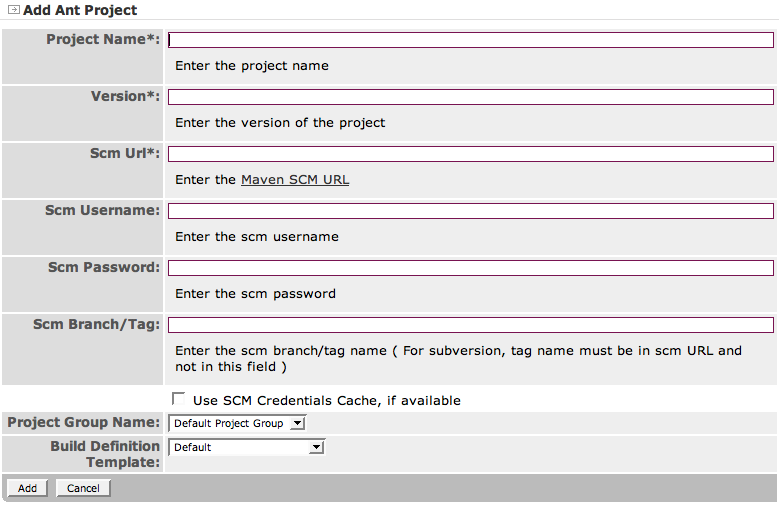Open the Project Group Name dropdown
Viewport: 782px width, 510px height.
pyautogui.click(x=237, y=423)
